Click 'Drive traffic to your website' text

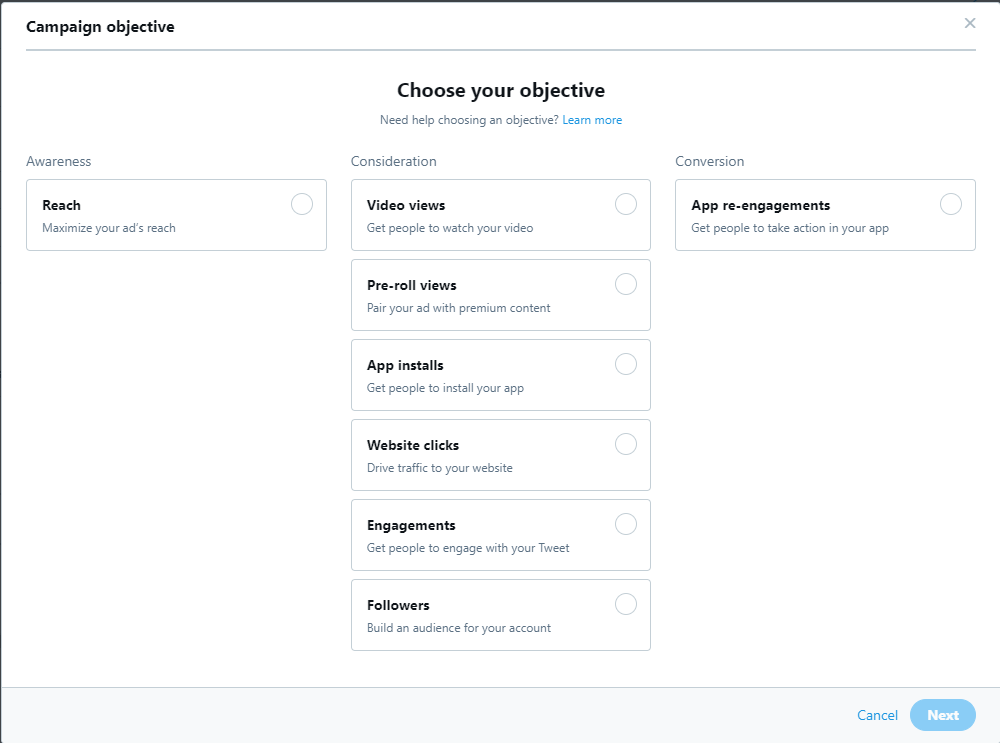pyautogui.click(x=439, y=468)
